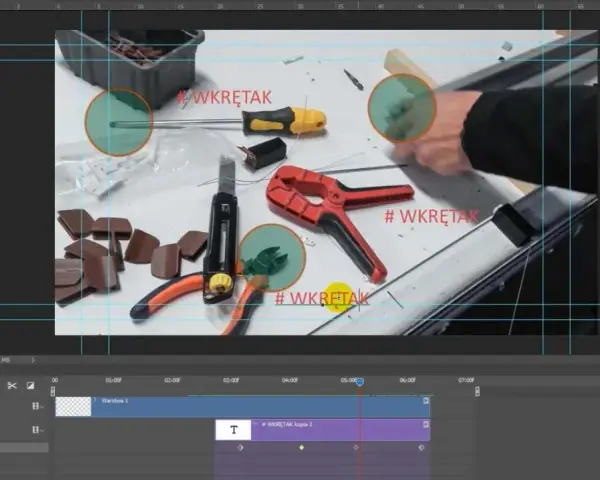Click the motion icon at end of Warstwa 1 clip
The width and height of the screenshot is (600, 480).
coord(426,401)
